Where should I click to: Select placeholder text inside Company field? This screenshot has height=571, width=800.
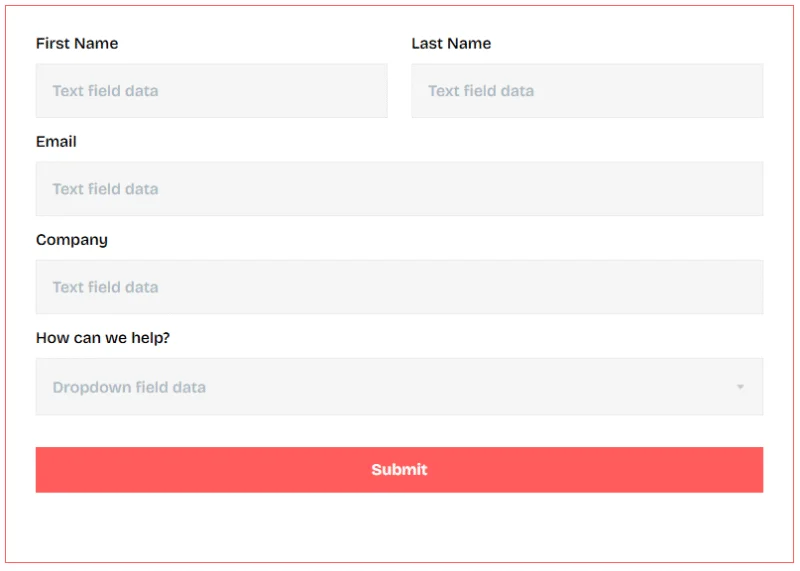pyautogui.click(x=105, y=287)
